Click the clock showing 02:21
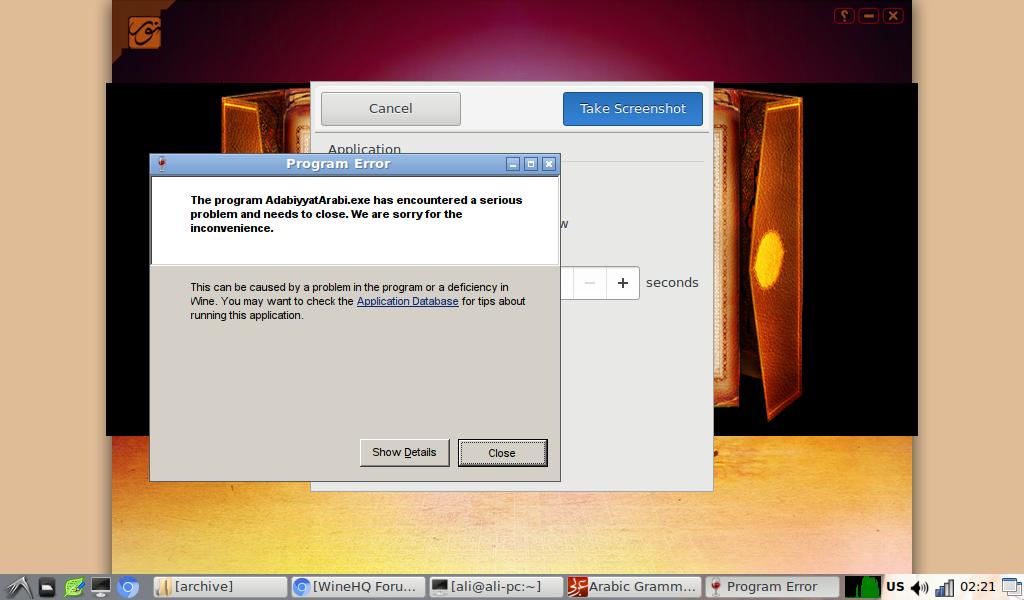 tap(978, 587)
